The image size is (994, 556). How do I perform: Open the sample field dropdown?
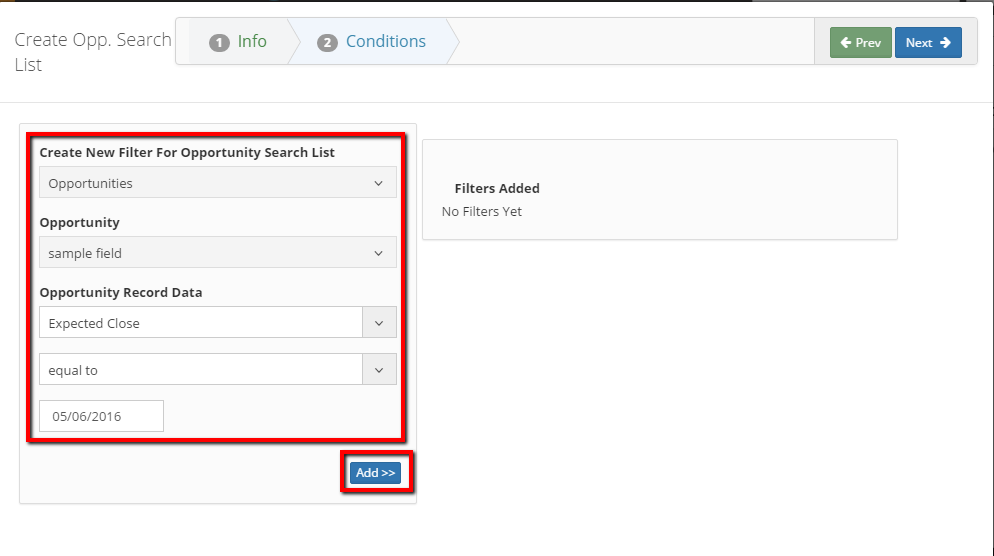point(218,252)
